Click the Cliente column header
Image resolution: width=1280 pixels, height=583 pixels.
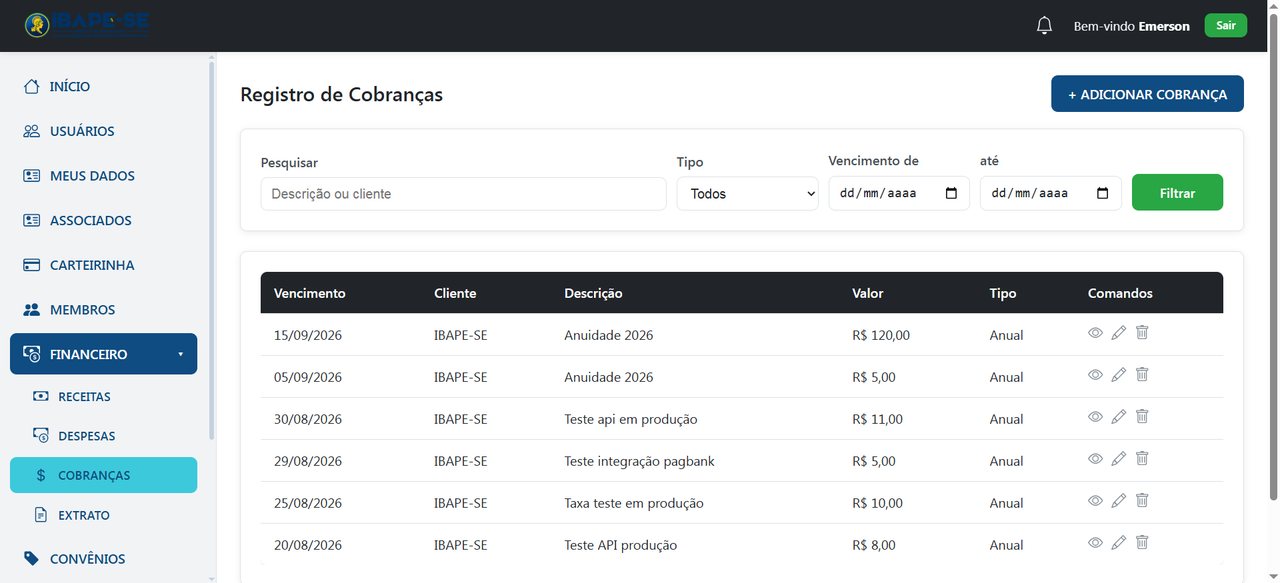pyautogui.click(x=455, y=293)
